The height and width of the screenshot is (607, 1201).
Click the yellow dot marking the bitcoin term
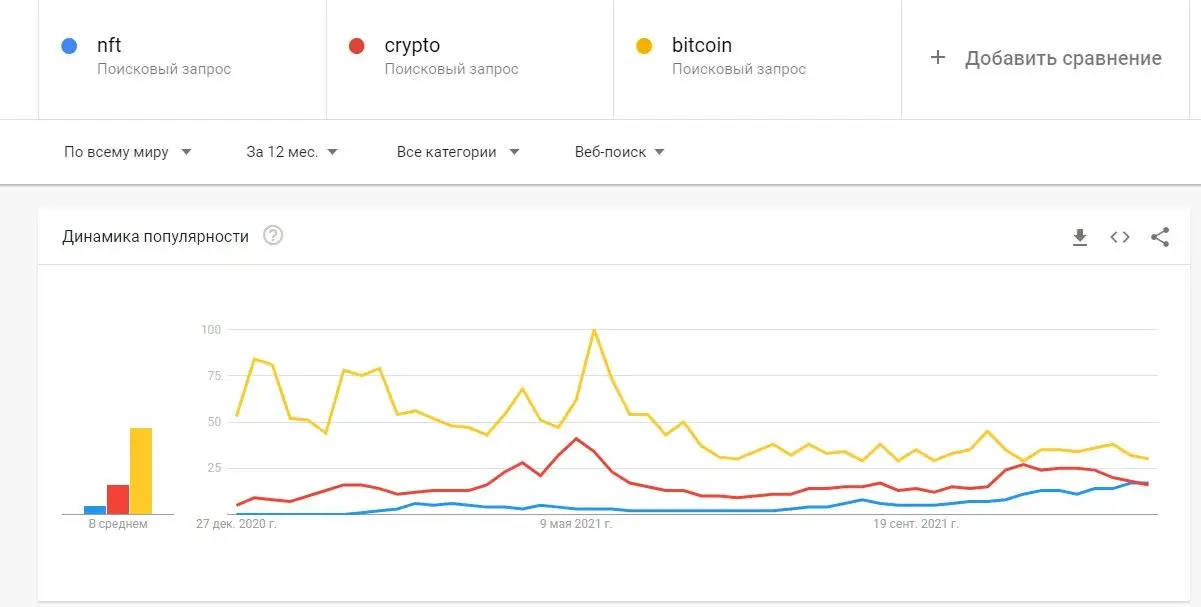(x=643, y=45)
